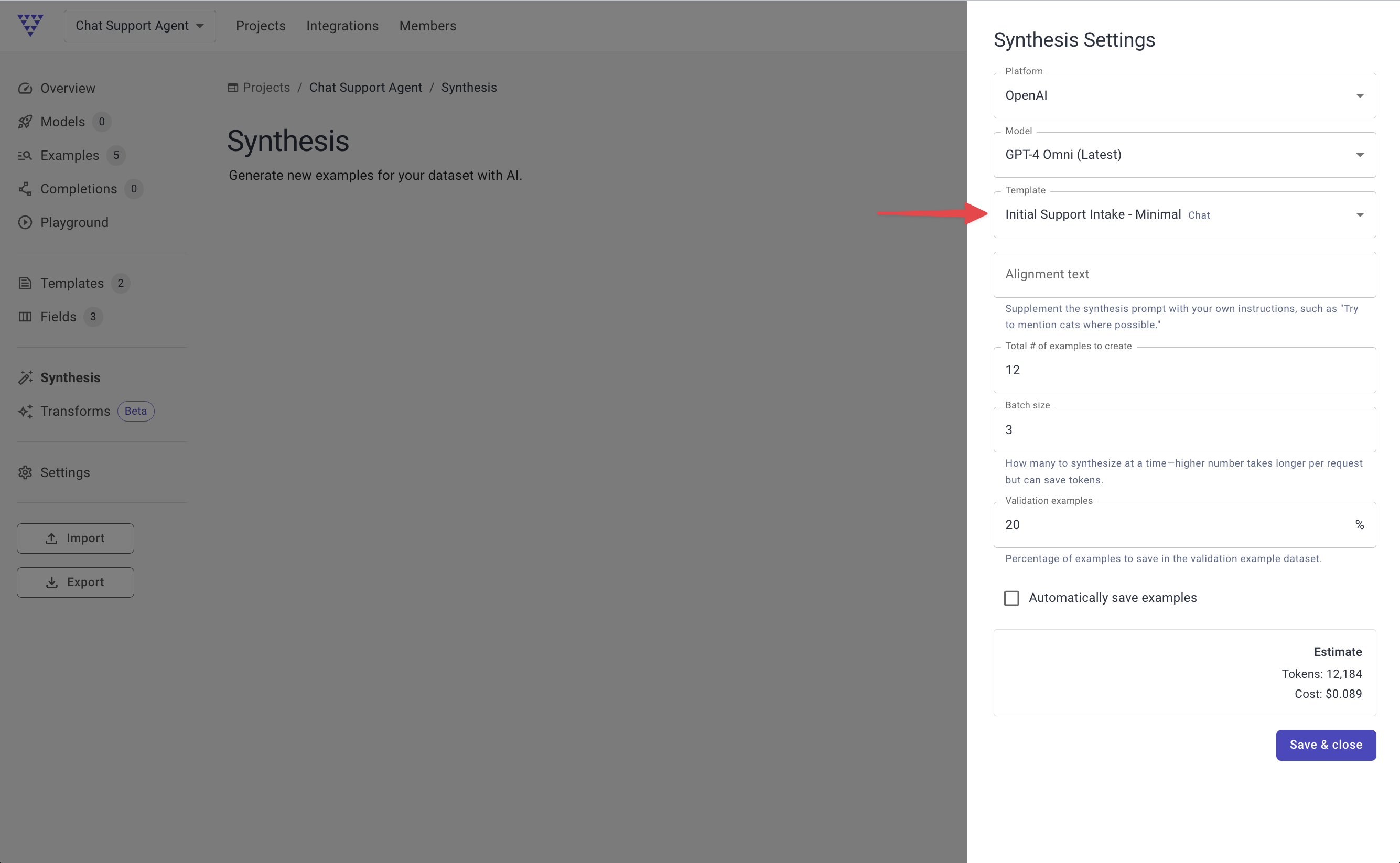Go to Integrations in top navigation

pos(342,26)
